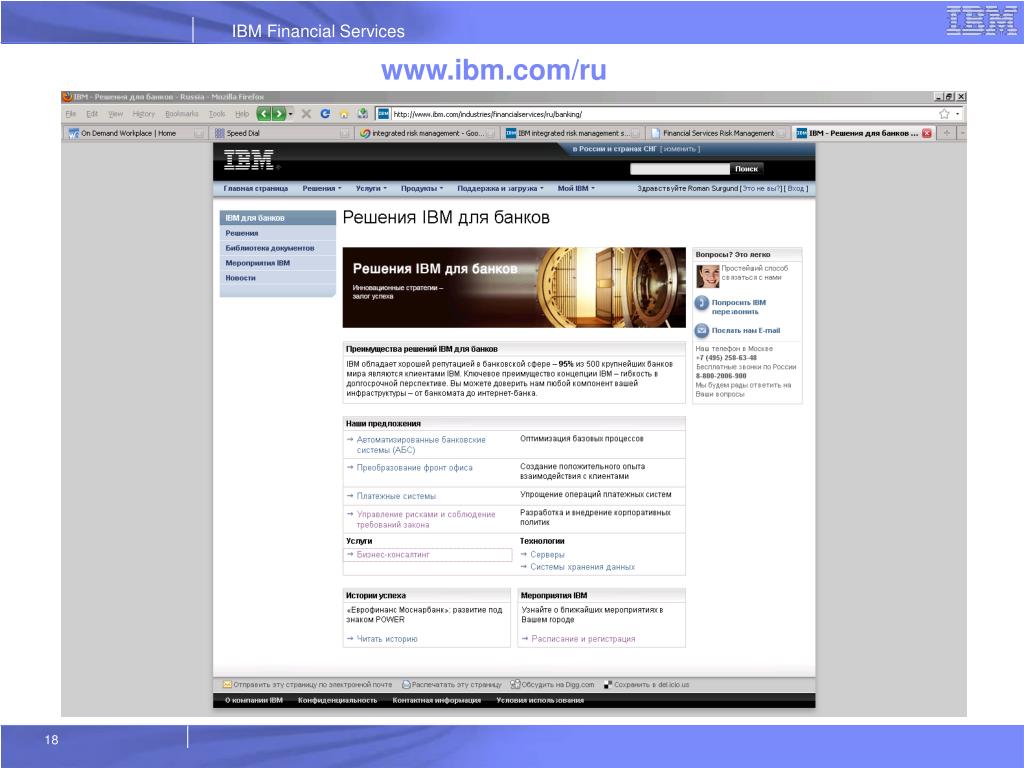Open the Bookmarks menu

tap(182, 114)
